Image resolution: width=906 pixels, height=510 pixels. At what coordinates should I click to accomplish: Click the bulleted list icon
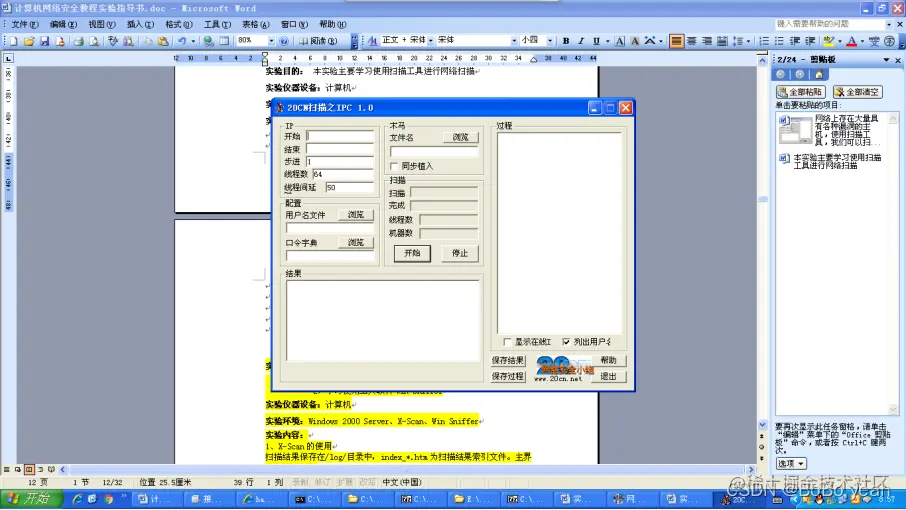tap(779, 40)
